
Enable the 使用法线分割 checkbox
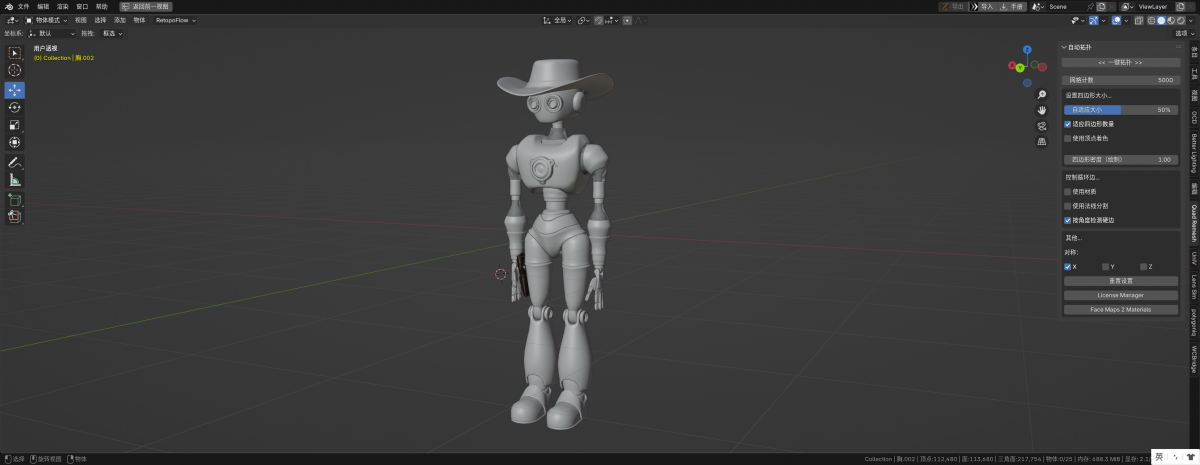[1068, 205]
